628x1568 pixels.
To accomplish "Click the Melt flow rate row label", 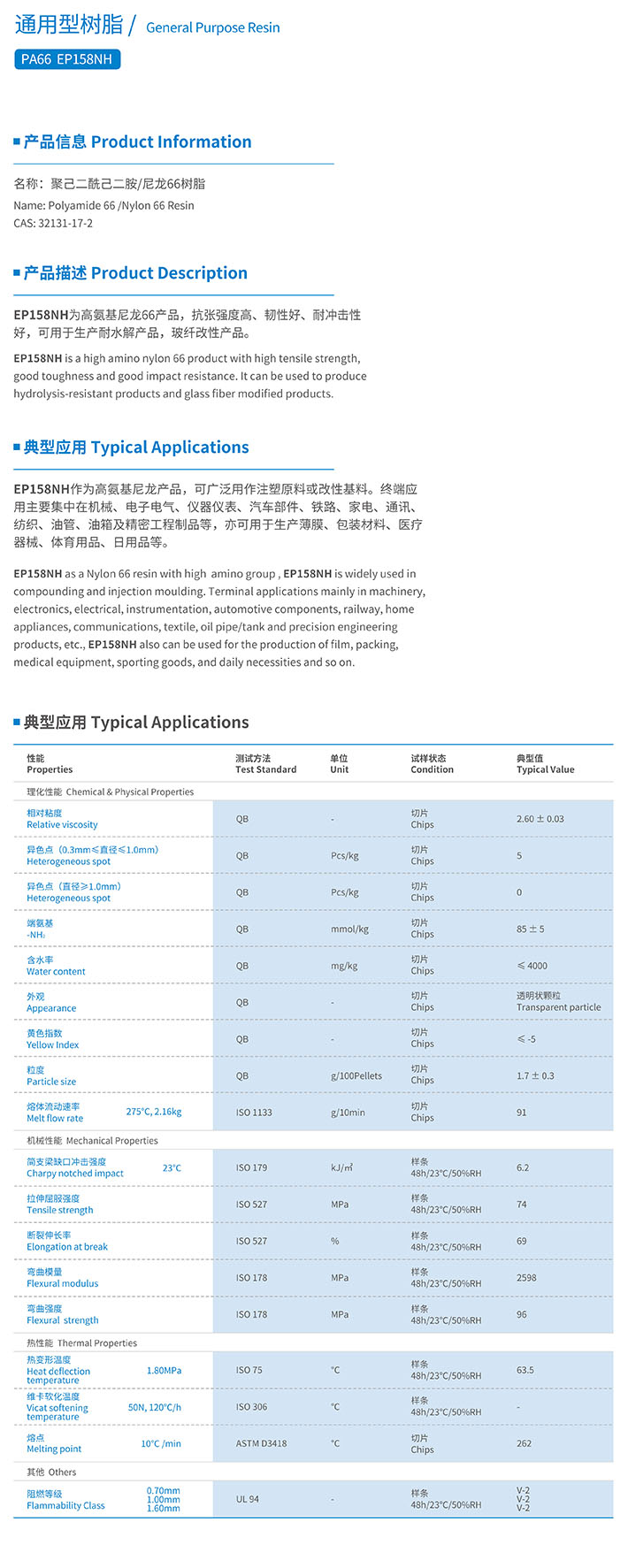I will coord(55,1118).
